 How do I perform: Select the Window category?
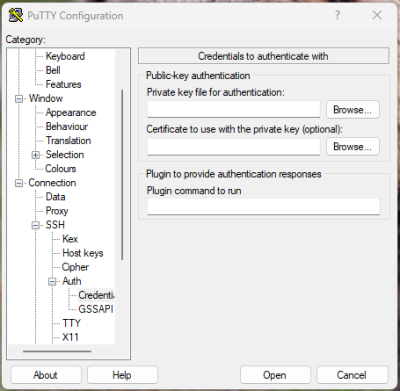(x=46, y=98)
